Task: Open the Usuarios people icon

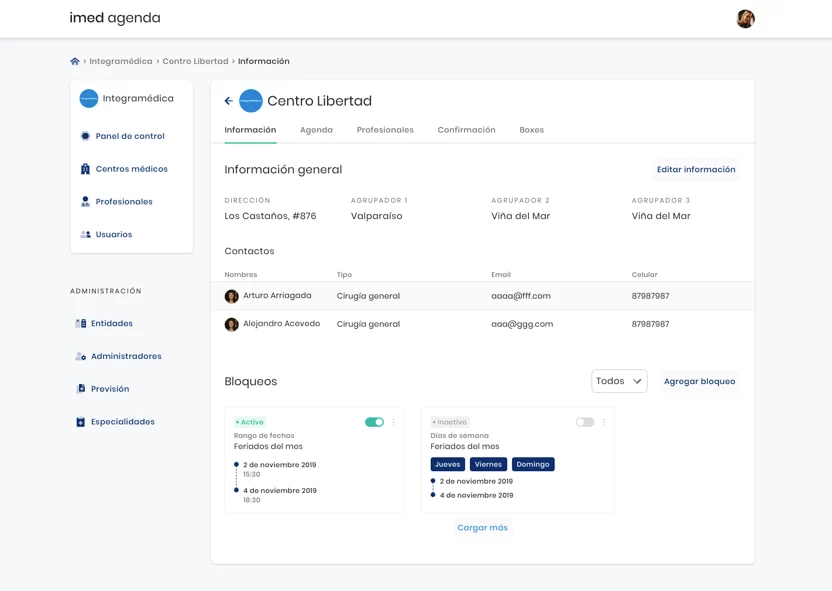Action: [85, 234]
